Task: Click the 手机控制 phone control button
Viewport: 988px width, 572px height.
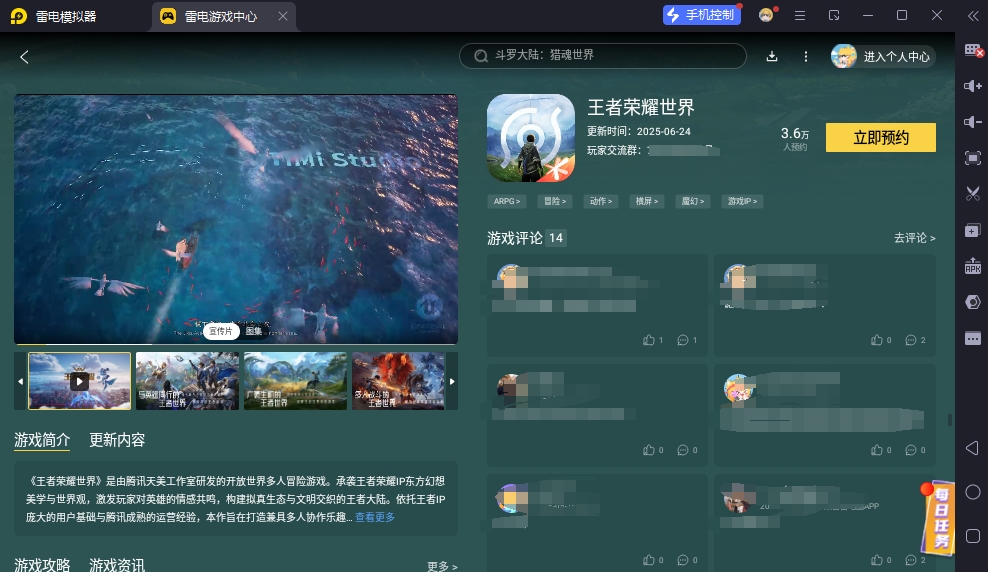Action: (x=702, y=15)
